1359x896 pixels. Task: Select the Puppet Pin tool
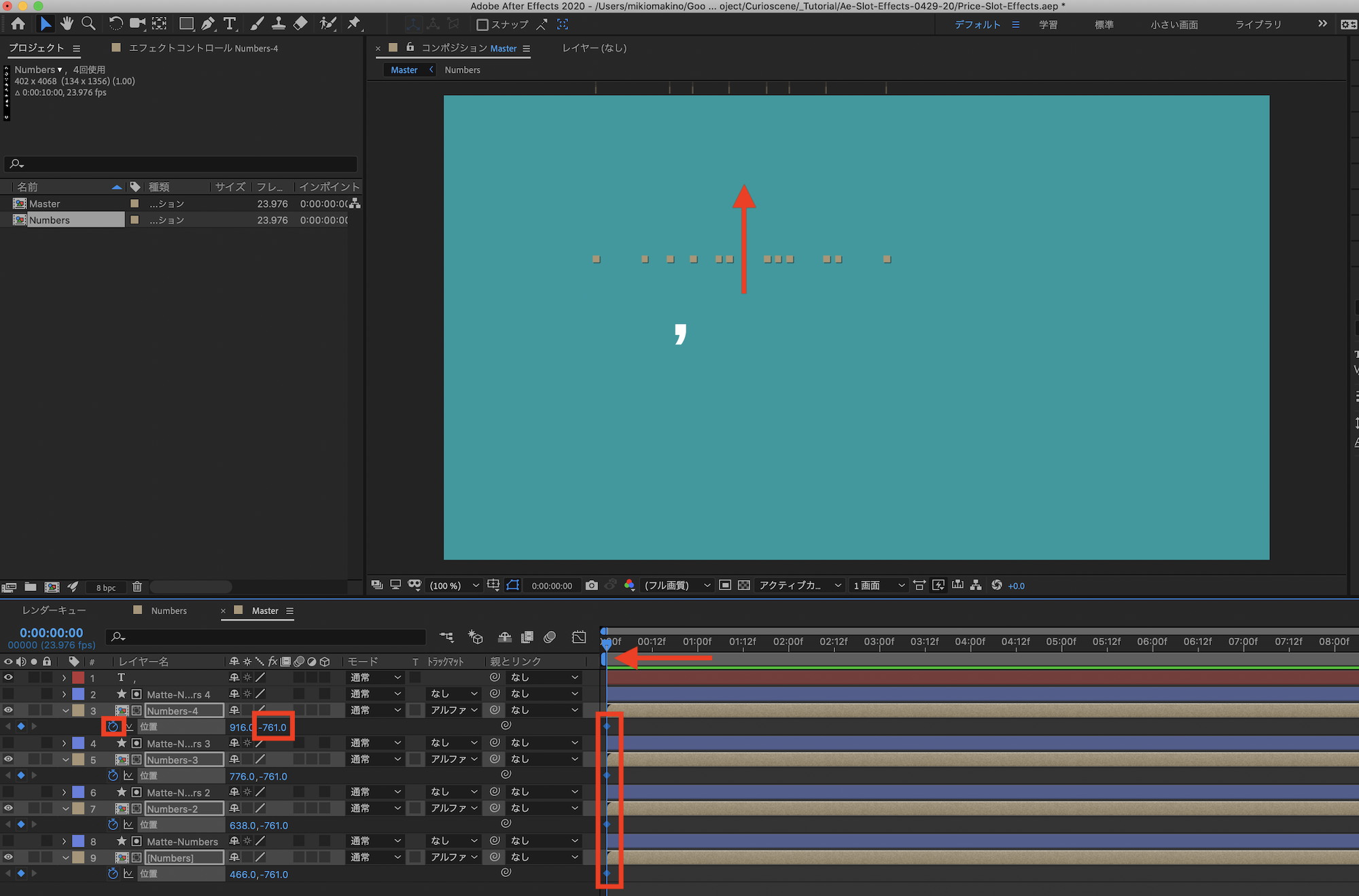tap(354, 24)
